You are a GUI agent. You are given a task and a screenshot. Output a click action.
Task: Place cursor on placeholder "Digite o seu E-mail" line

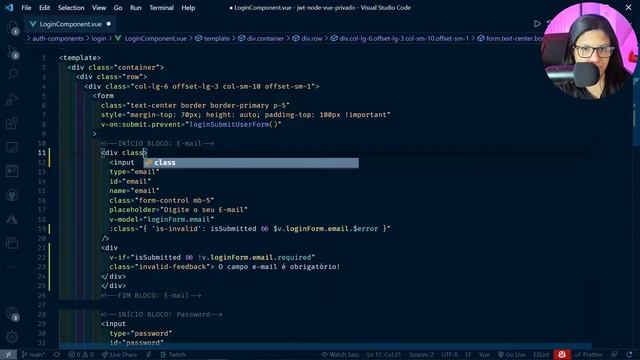tap(178, 210)
